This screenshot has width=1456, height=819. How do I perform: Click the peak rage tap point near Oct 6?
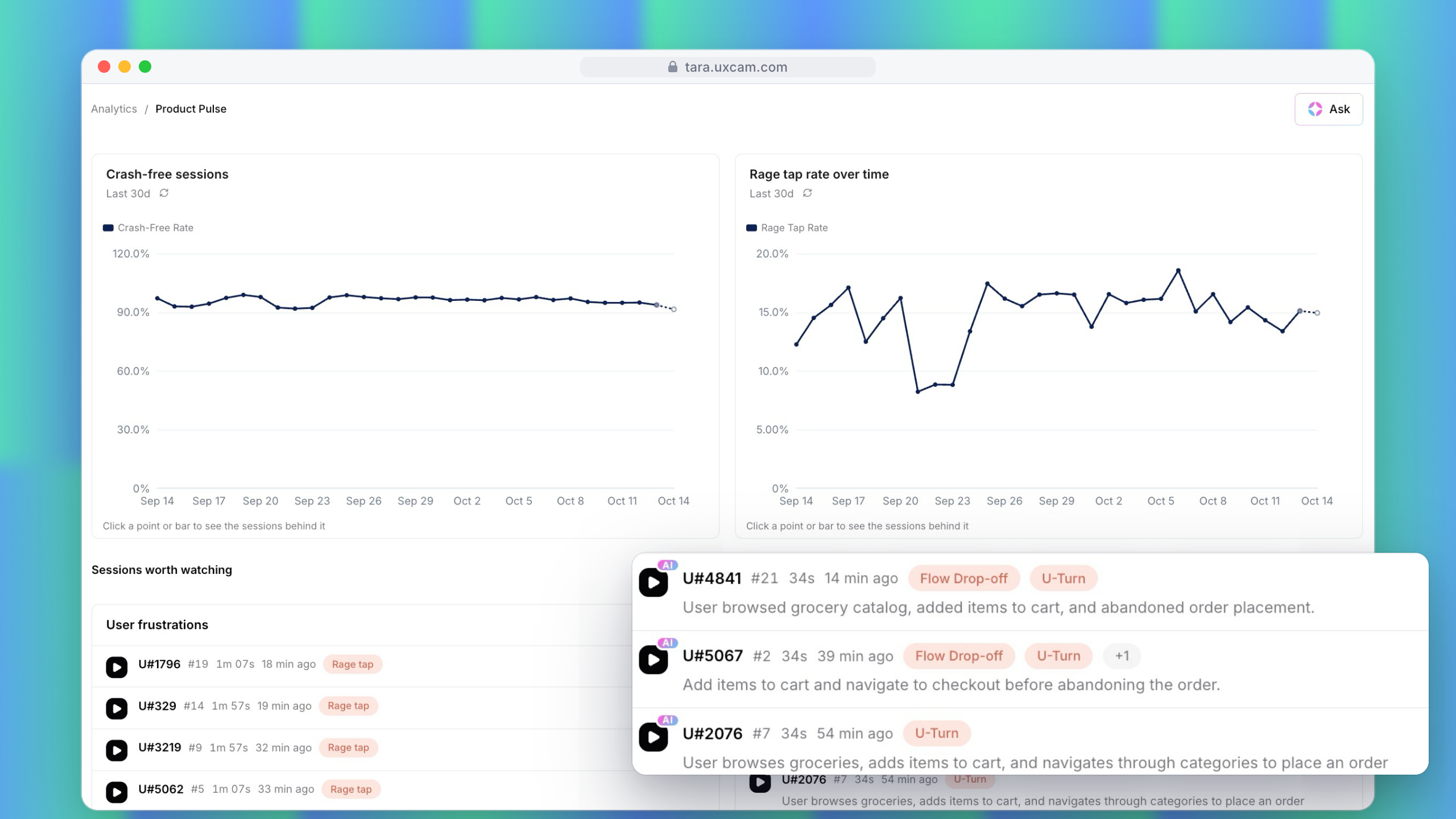coord(1178,270)
